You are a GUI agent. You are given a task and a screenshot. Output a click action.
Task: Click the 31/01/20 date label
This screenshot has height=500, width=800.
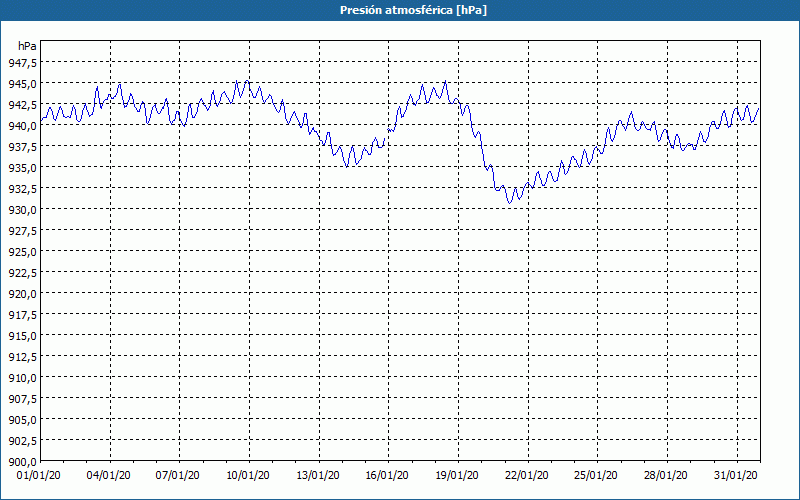(x=735, y=476)
